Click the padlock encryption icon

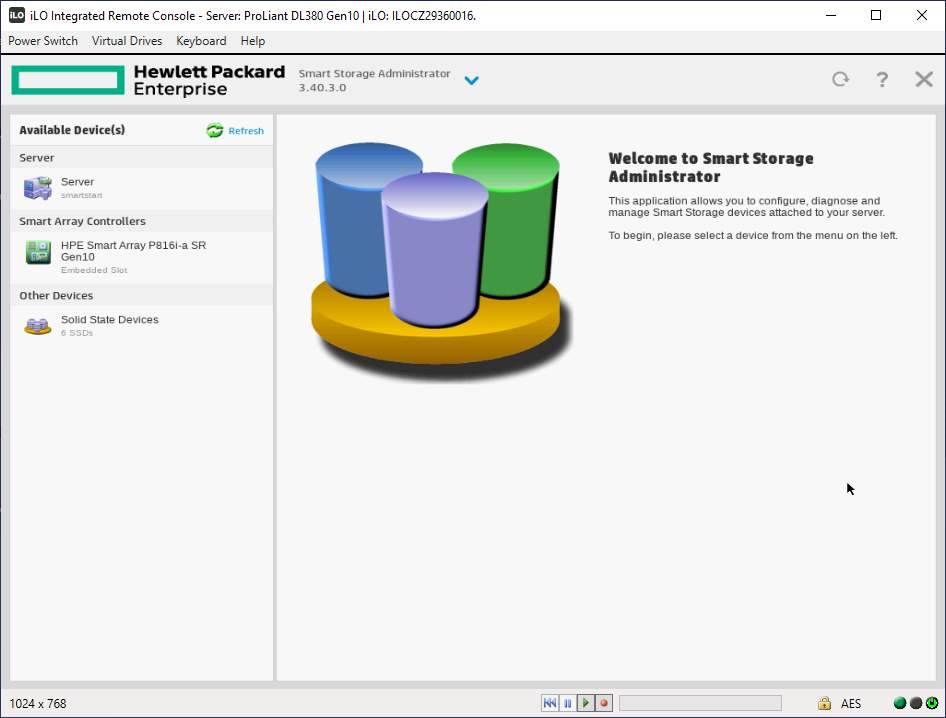[824, 703]
